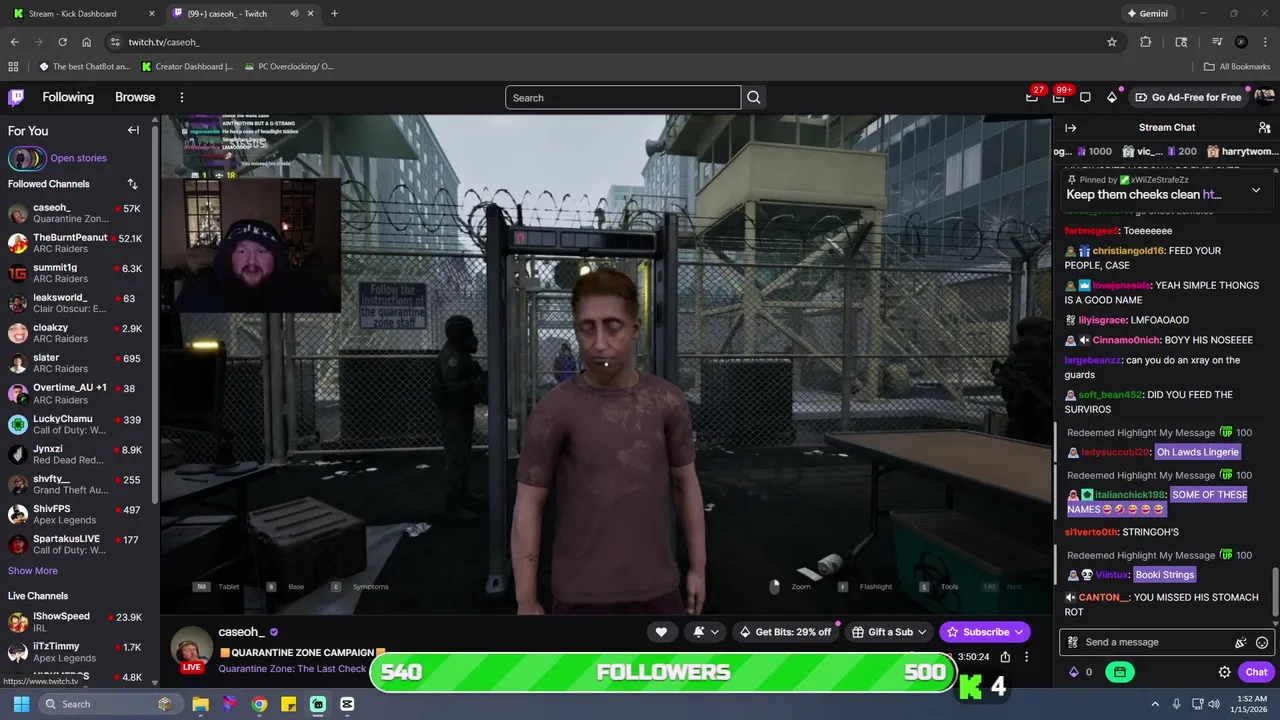The height and width of the screenshot is (720, 1280).
Task: Collapse the Stream Chat panel
Action: coord(1070,128)
